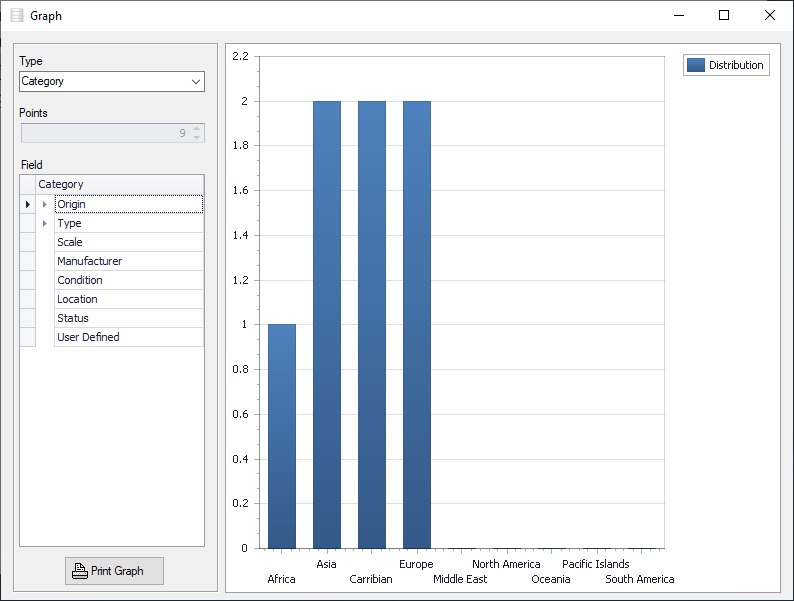Click the Category column header
This screenshot has width=794, height=601.
pyautogui.click(x=120, y=184)
